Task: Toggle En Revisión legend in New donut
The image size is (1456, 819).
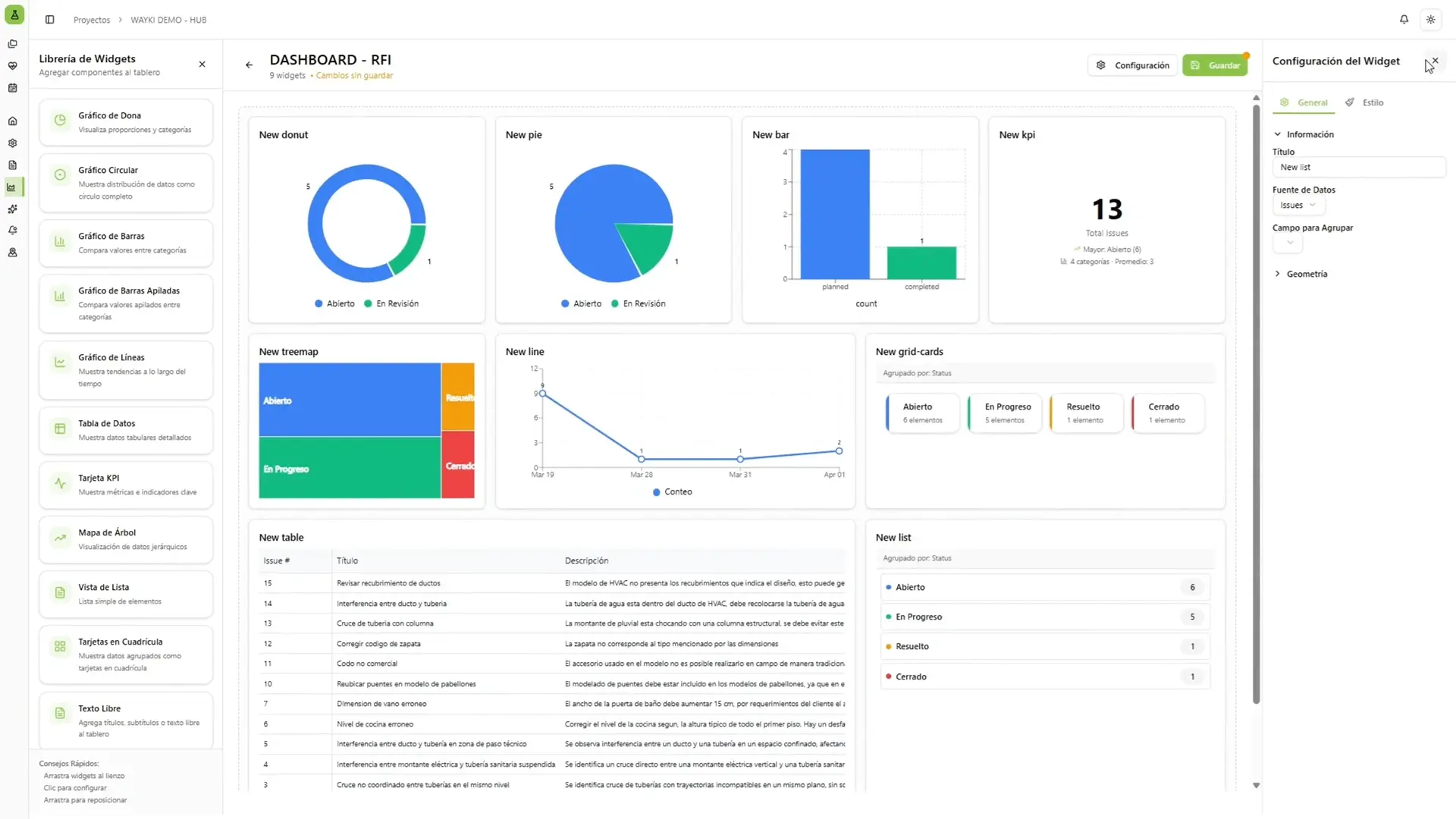Action: (391, 303)
